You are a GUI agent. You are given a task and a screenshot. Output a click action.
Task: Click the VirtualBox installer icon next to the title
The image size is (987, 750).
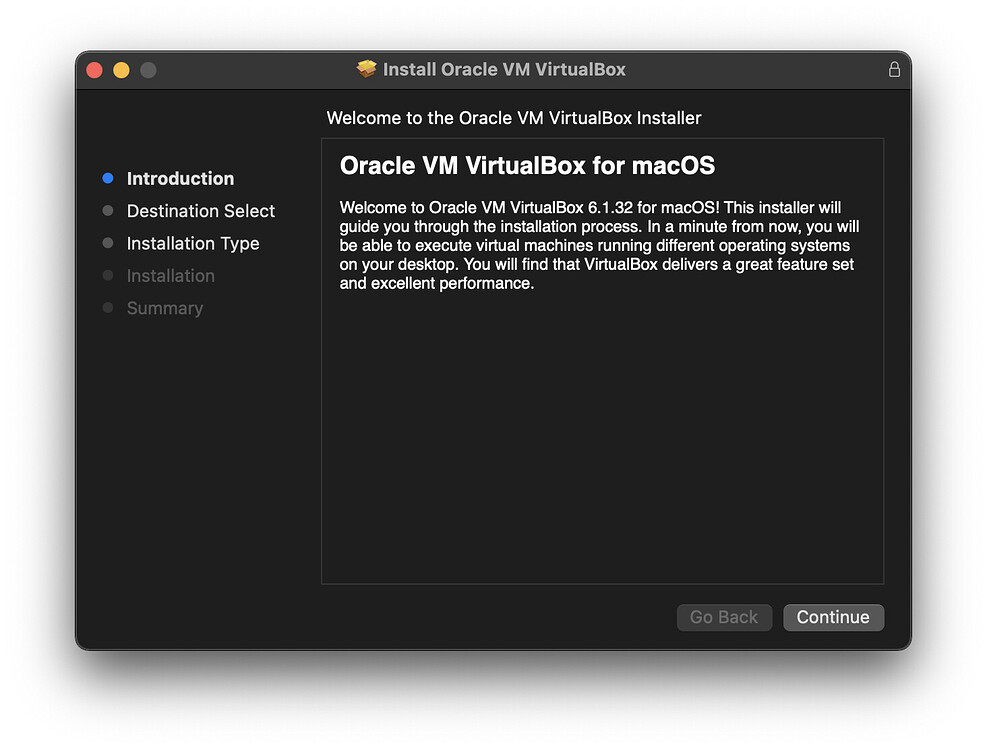coord(368,69)
